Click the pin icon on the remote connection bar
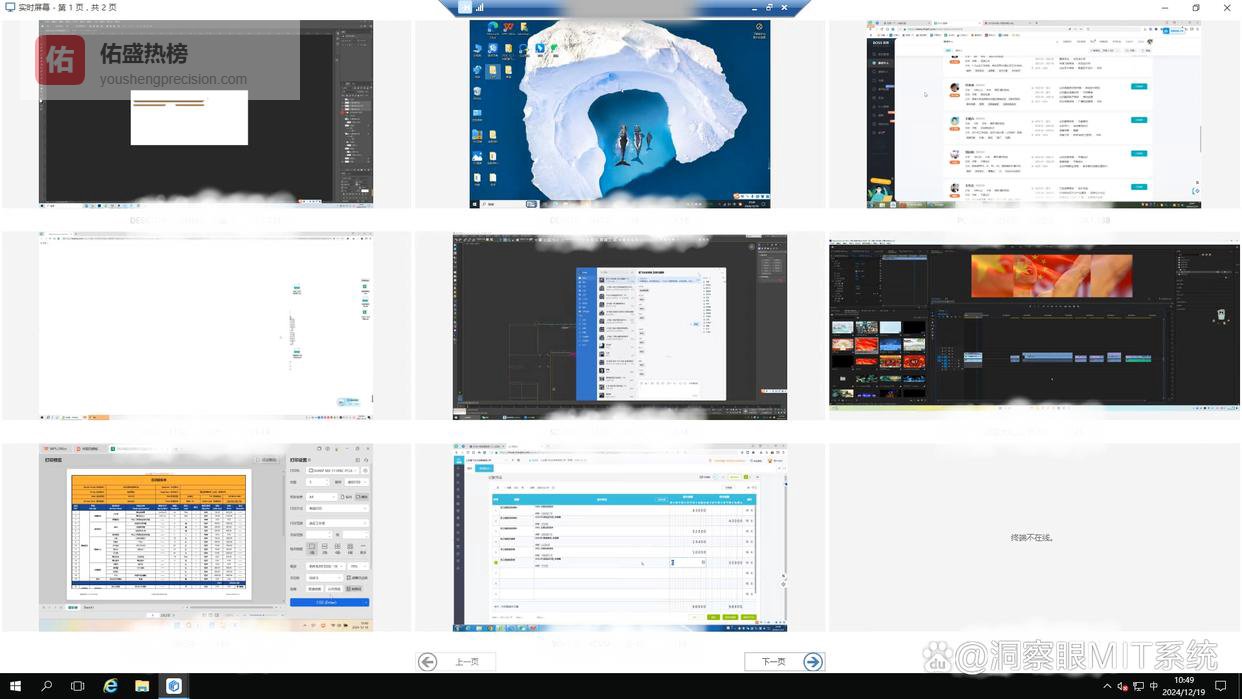Screen dimensions: 1242x699 click(465, 7)
